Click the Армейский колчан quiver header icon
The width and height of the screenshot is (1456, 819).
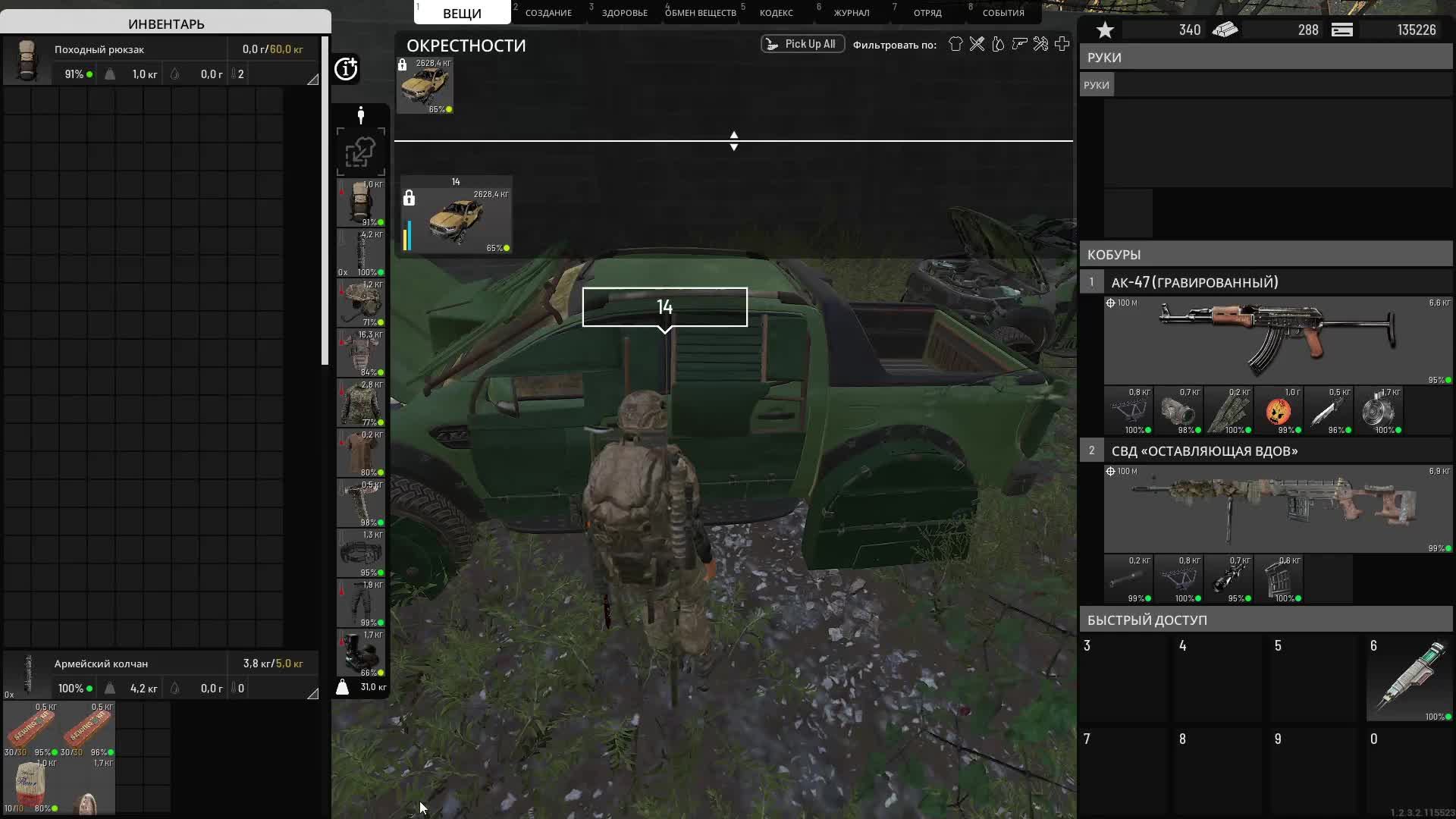pos(27,673)
